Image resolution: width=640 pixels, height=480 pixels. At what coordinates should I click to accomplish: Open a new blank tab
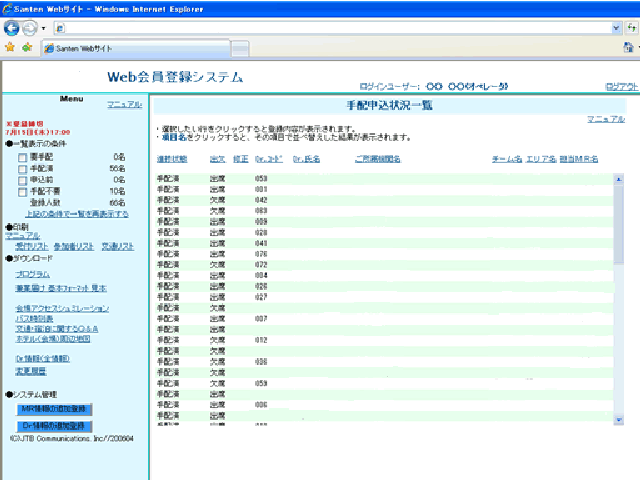[240, 49]
